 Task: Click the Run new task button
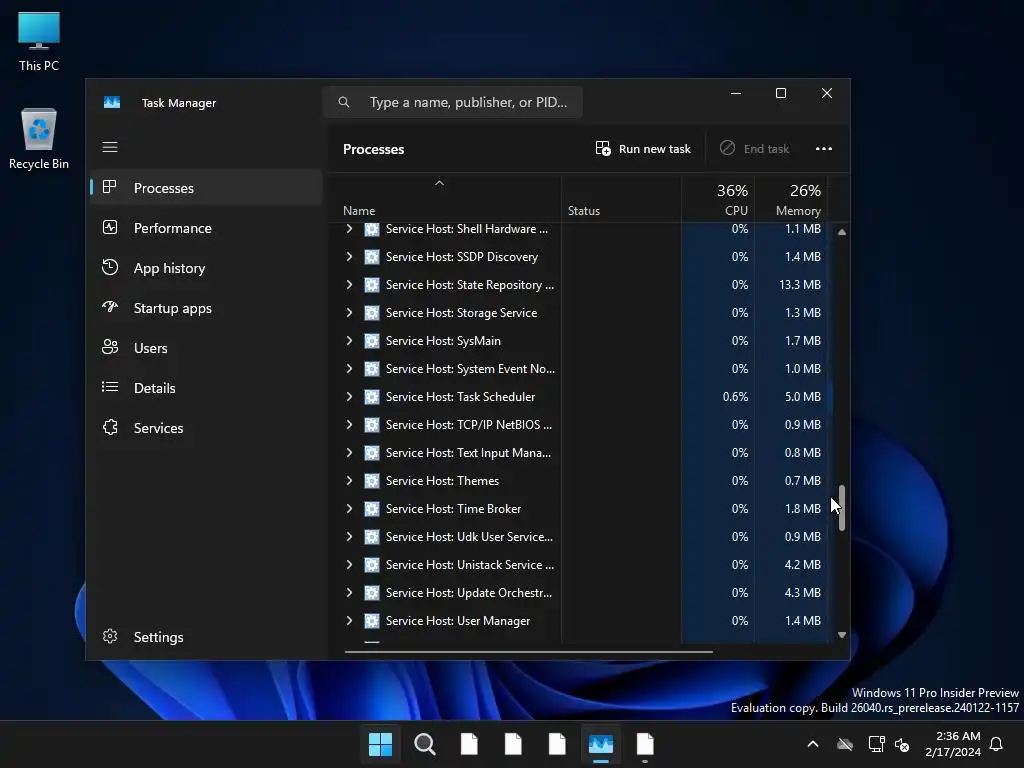pyautogui.click(x=643, y=149)
